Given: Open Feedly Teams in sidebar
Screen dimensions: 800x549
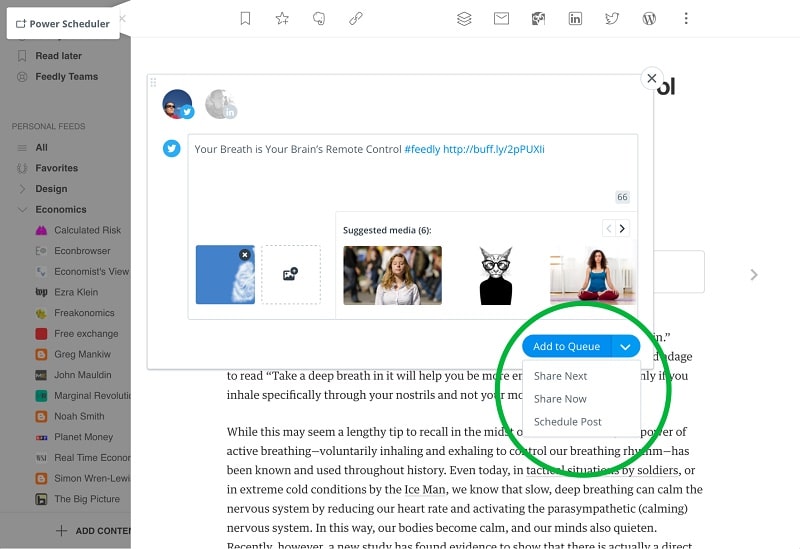Looking at the screenshot, I should pos(66,77).
